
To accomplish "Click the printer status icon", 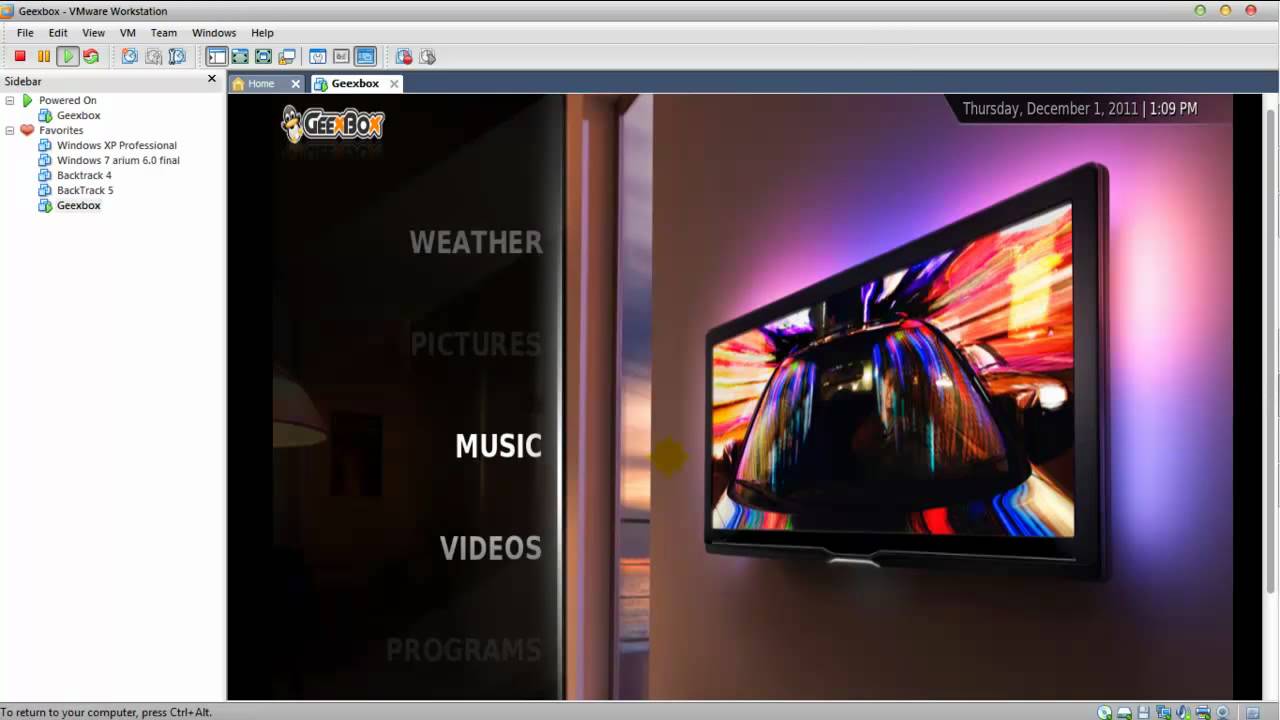I will pos(1203,712).
